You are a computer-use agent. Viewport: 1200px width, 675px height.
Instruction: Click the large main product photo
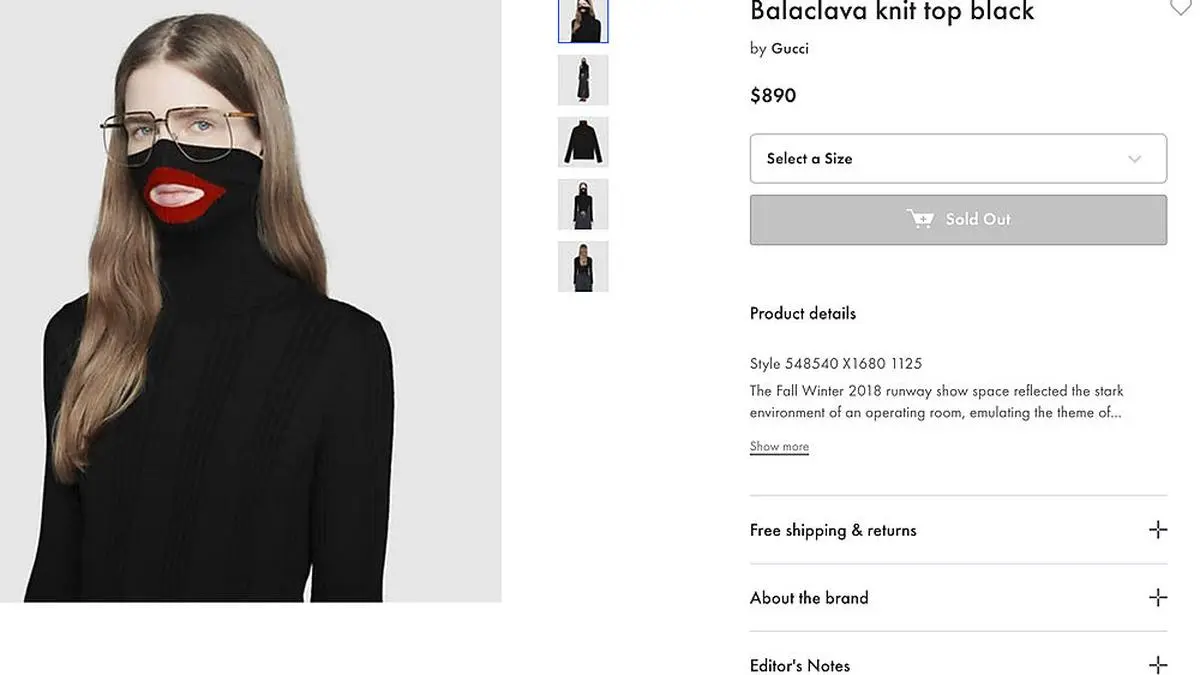coord(250,300)
